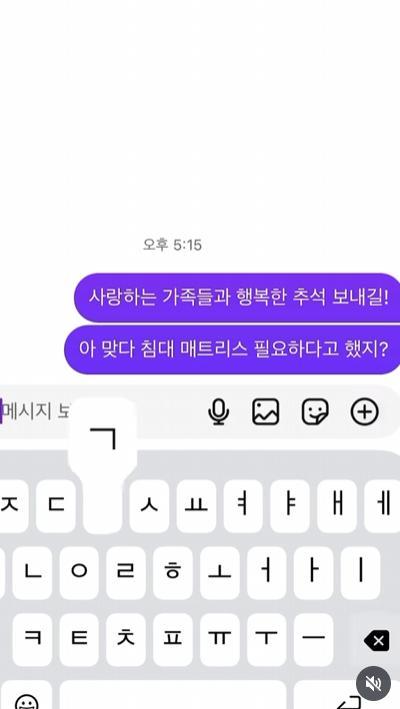Select the 추석 greeting message bubble
Image resolution: width=400 pixels, height=709 pixels.
(x=237, y=298)
